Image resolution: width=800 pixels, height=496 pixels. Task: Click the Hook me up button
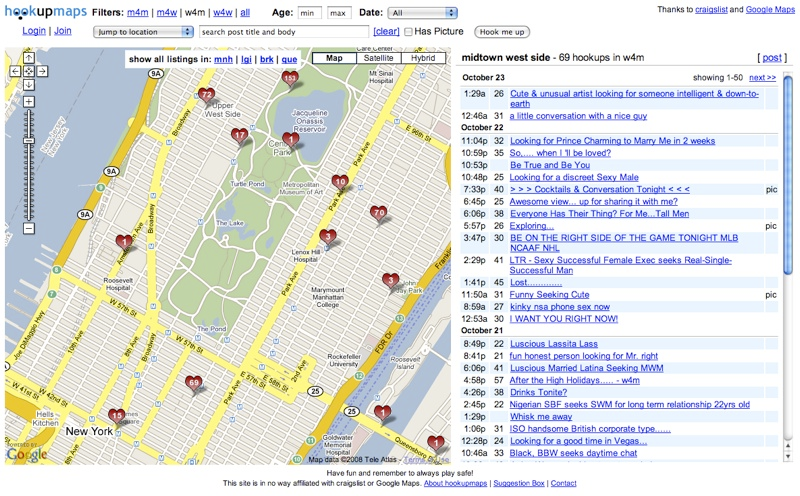click(502, 32)
